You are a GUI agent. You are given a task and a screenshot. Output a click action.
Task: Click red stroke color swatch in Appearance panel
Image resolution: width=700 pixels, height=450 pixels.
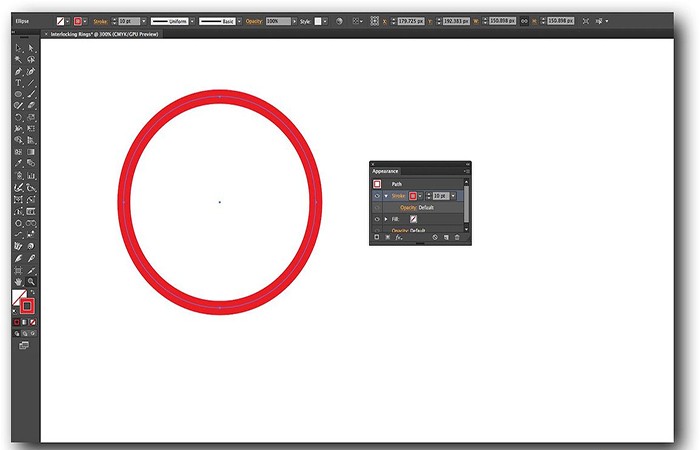(411, 196)
